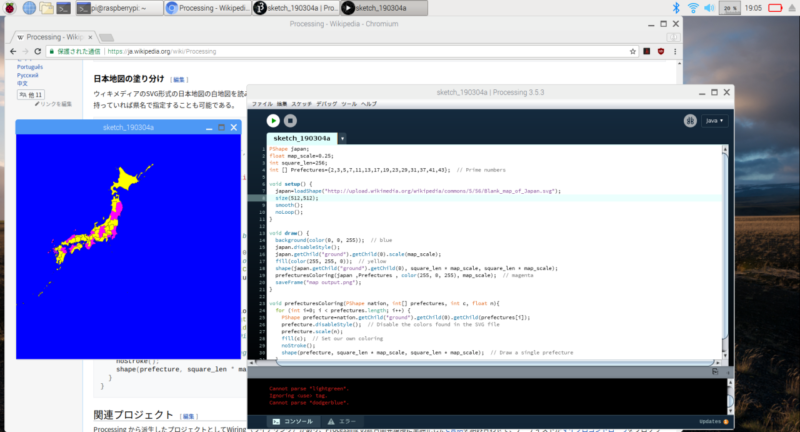Run the sketch with the play button

pos(273,120)
